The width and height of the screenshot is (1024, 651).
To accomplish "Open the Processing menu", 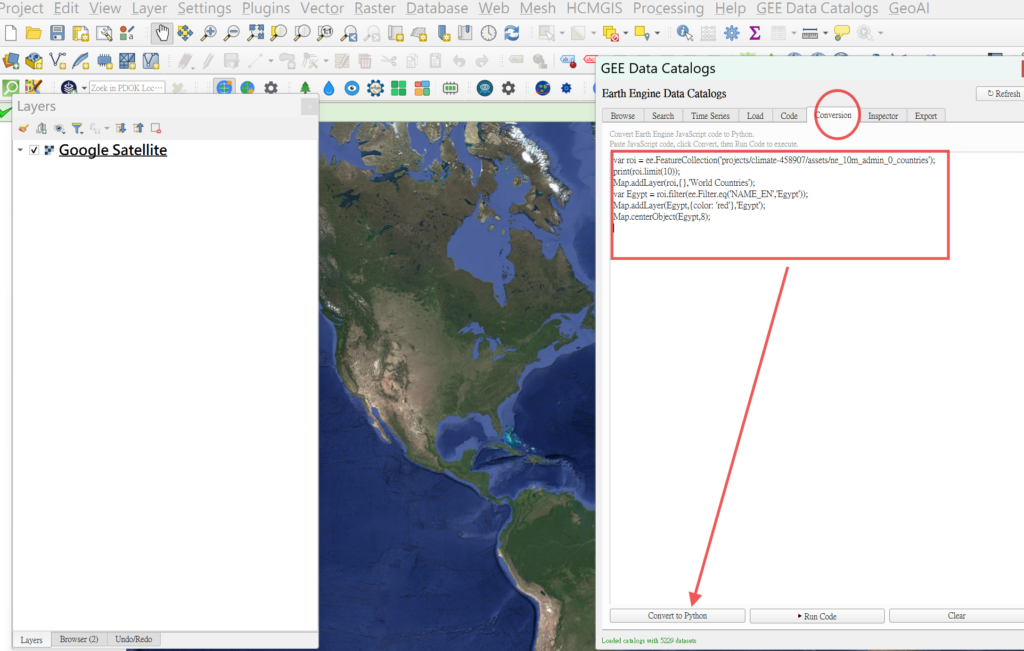I will 667,8.
